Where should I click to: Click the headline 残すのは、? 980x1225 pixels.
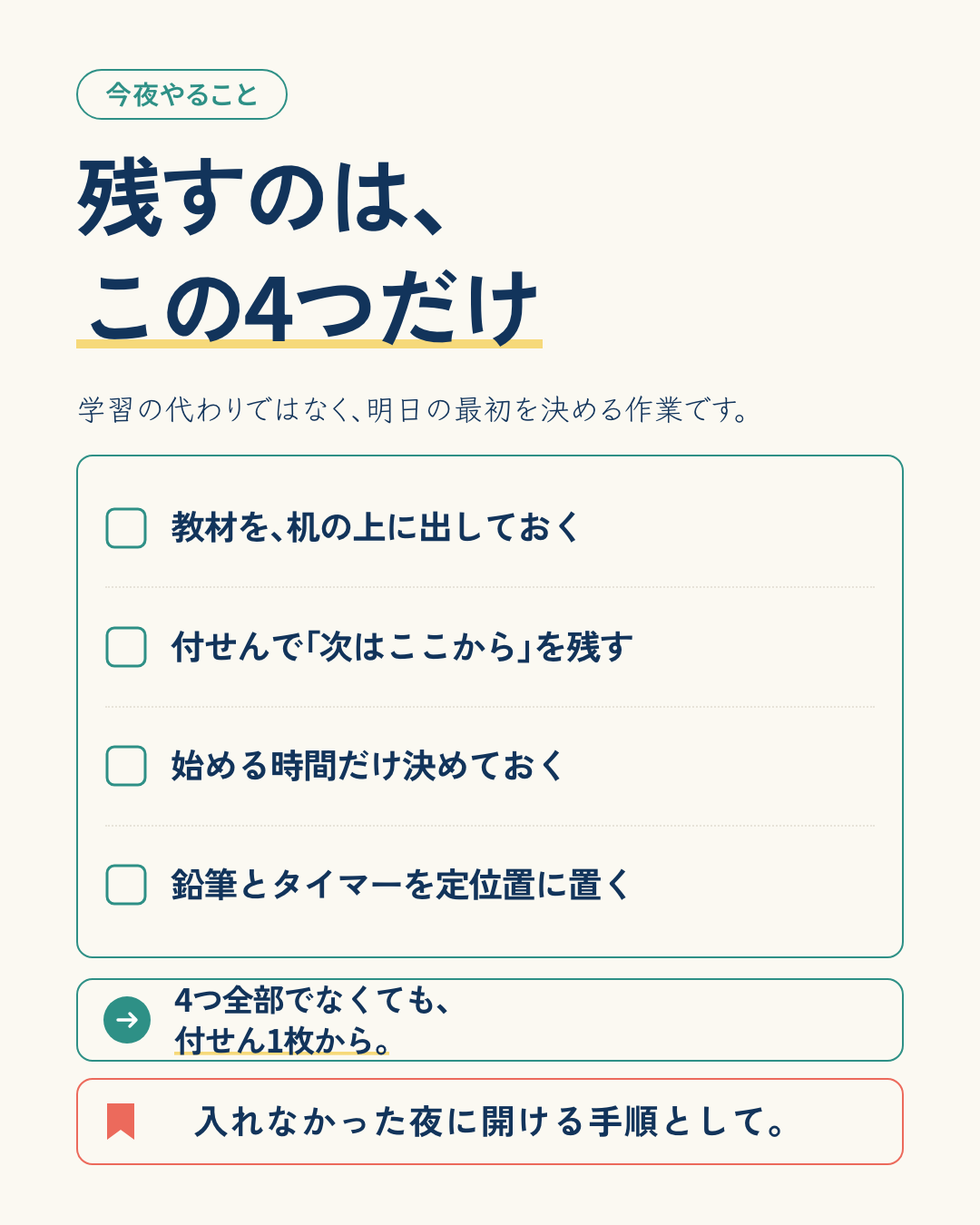(x=261, y=198)
